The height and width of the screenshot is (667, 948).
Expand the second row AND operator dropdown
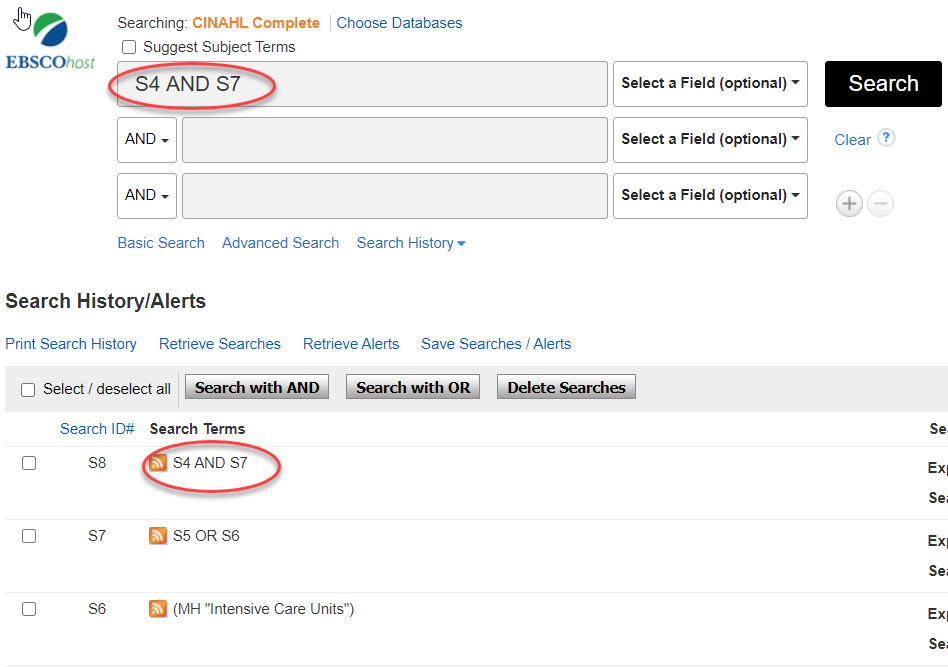click(x=146, y=140)
